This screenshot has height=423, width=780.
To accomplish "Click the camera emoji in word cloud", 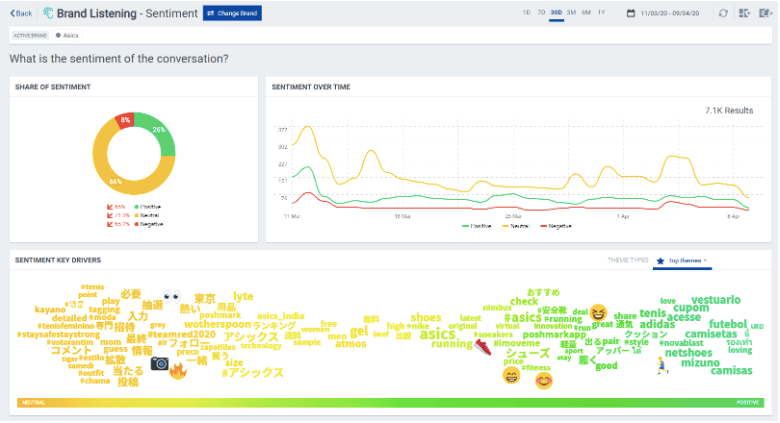I will click(159, 363).
